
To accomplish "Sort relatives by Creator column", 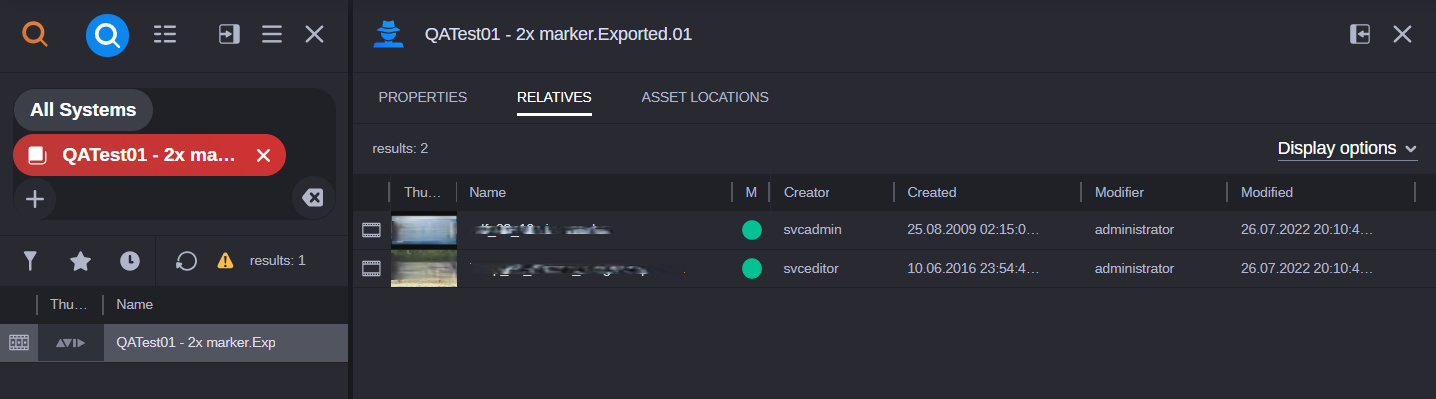I will pos(807,192).
